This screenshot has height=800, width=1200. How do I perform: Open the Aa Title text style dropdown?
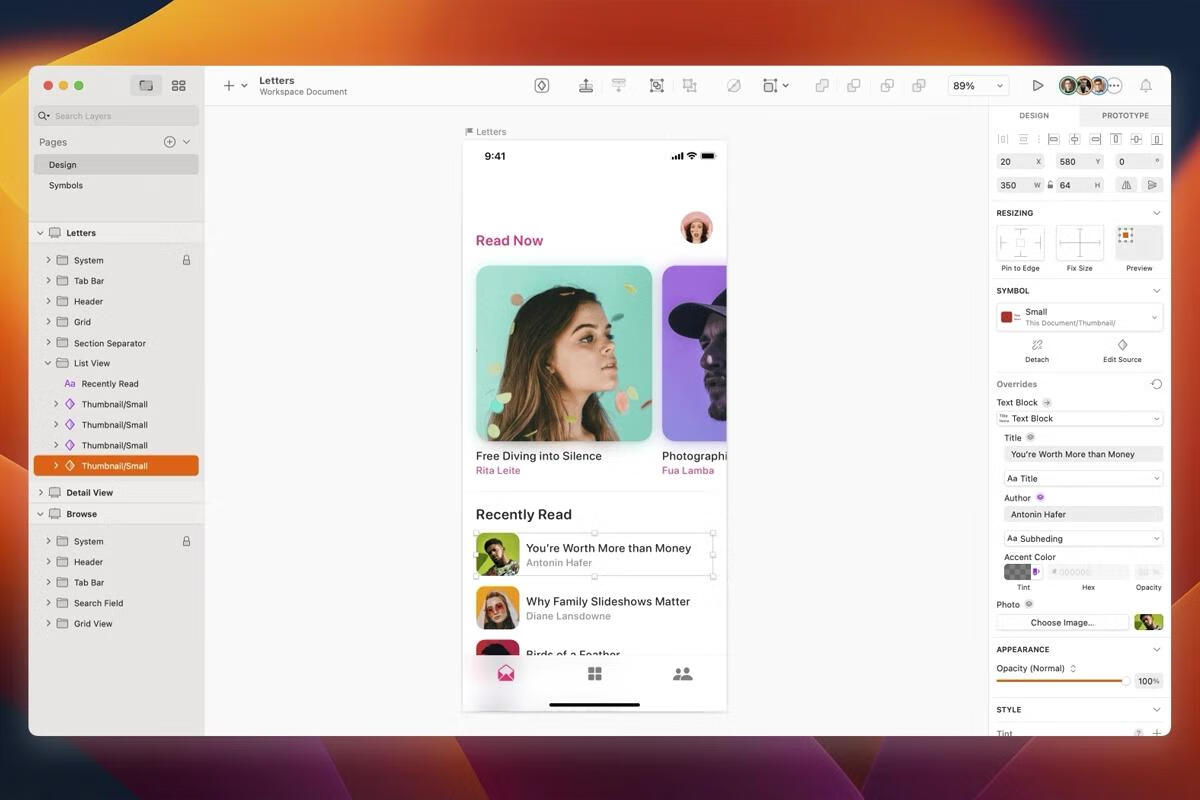[1082, 478]
